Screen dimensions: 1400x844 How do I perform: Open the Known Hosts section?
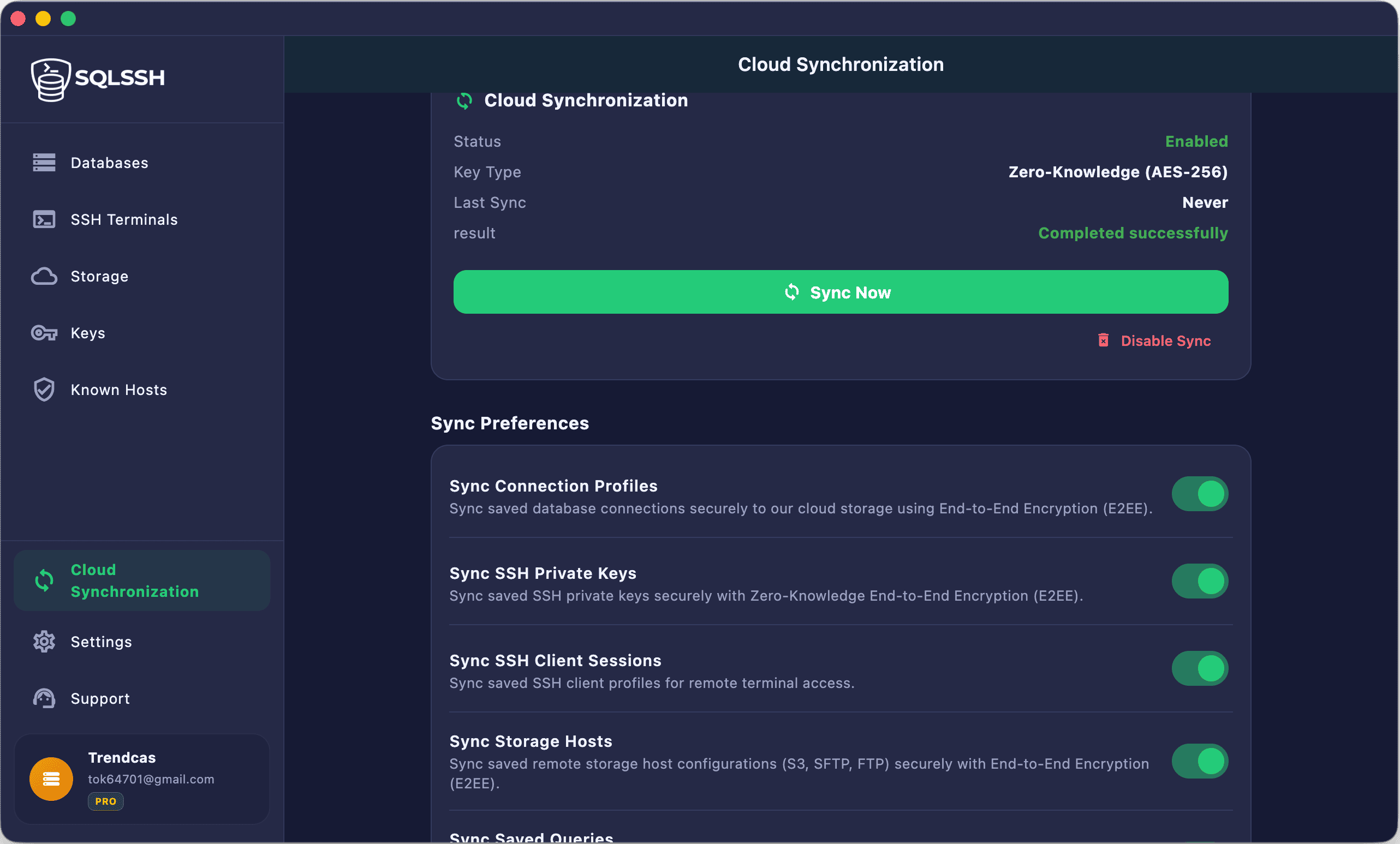coord(142,390)
